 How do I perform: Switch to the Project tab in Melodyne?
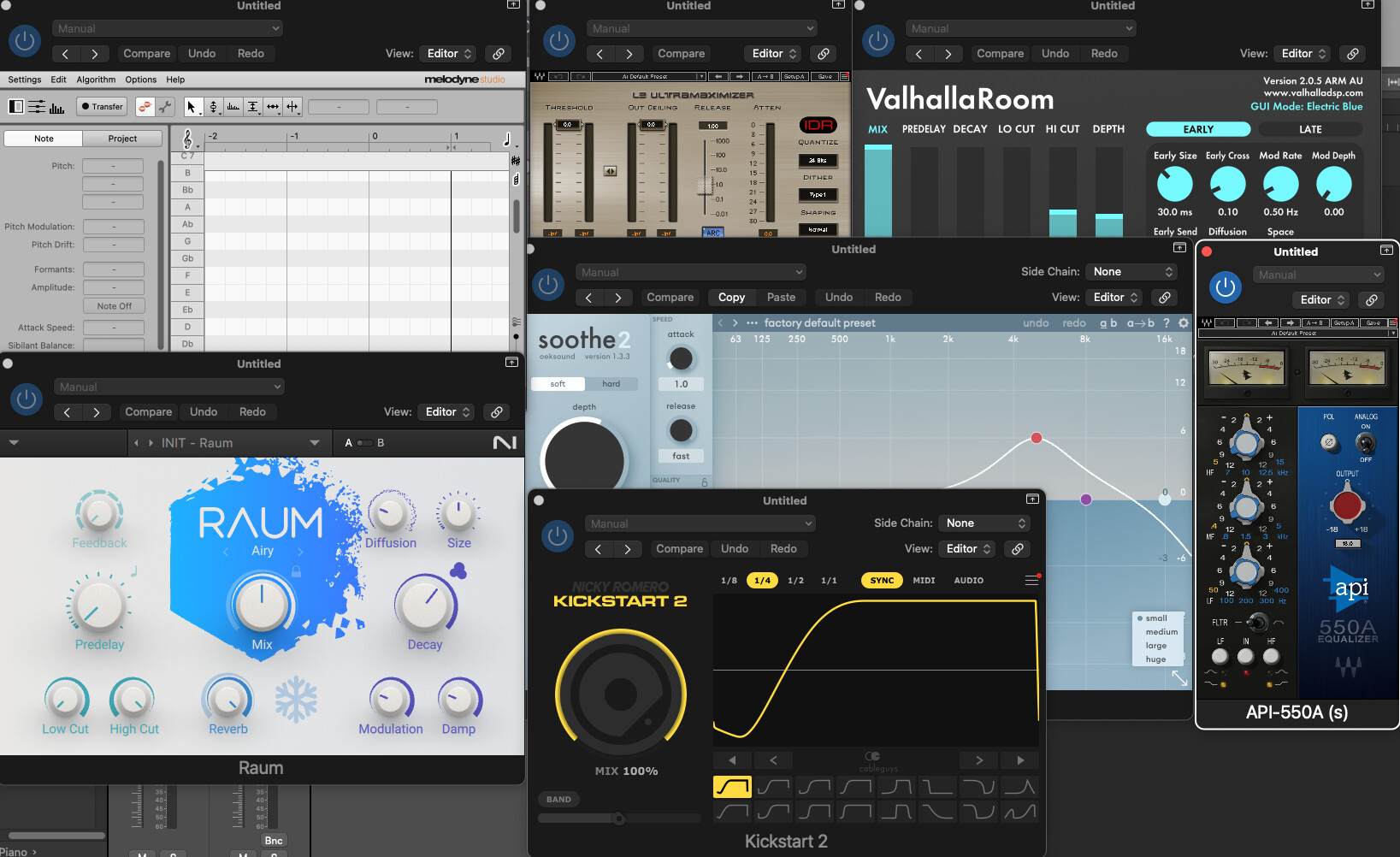pos(122,139)
